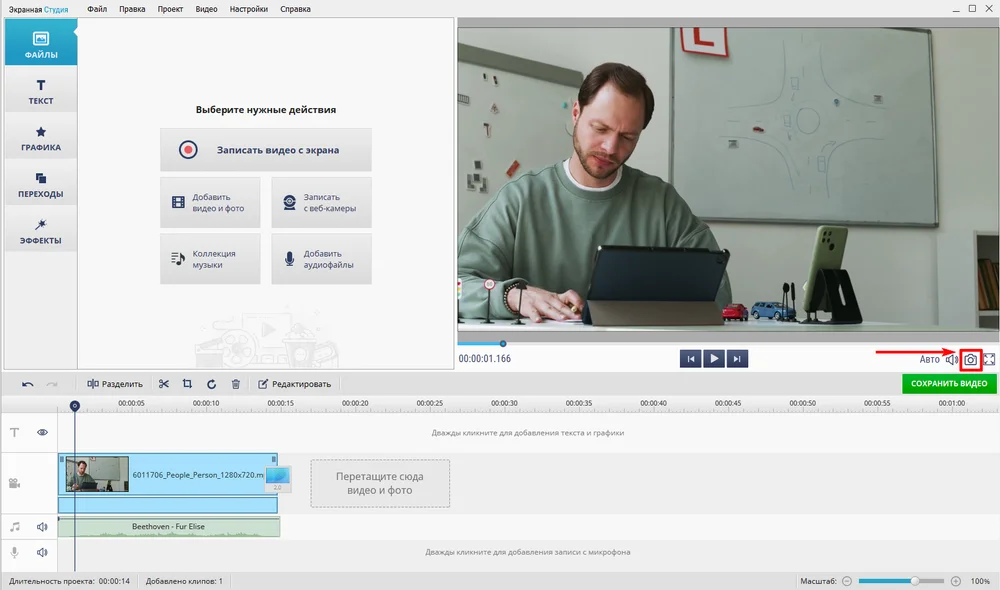Toggle preview volume speaker icon

coord(952,359)
